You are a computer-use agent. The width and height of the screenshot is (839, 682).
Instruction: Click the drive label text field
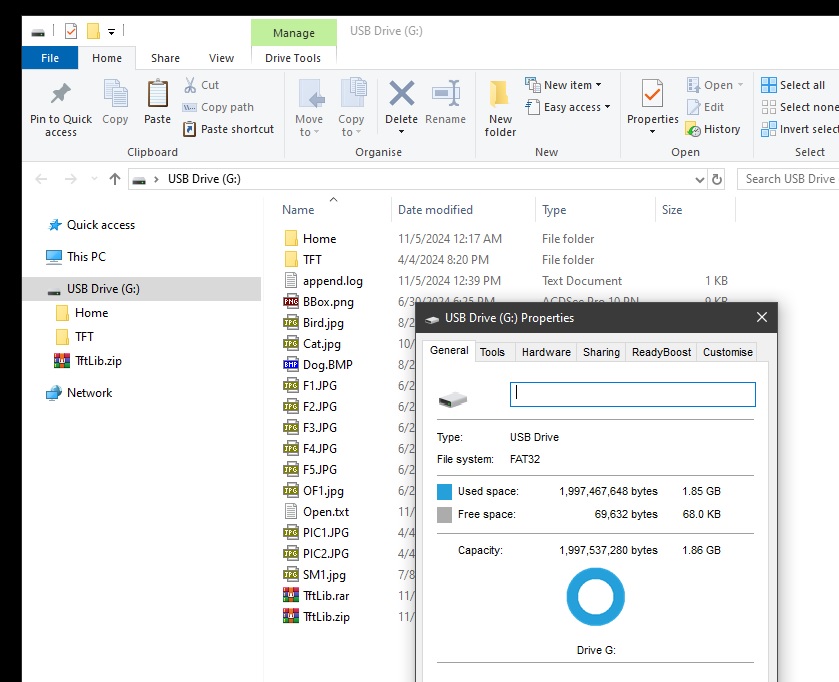[632, 394]
